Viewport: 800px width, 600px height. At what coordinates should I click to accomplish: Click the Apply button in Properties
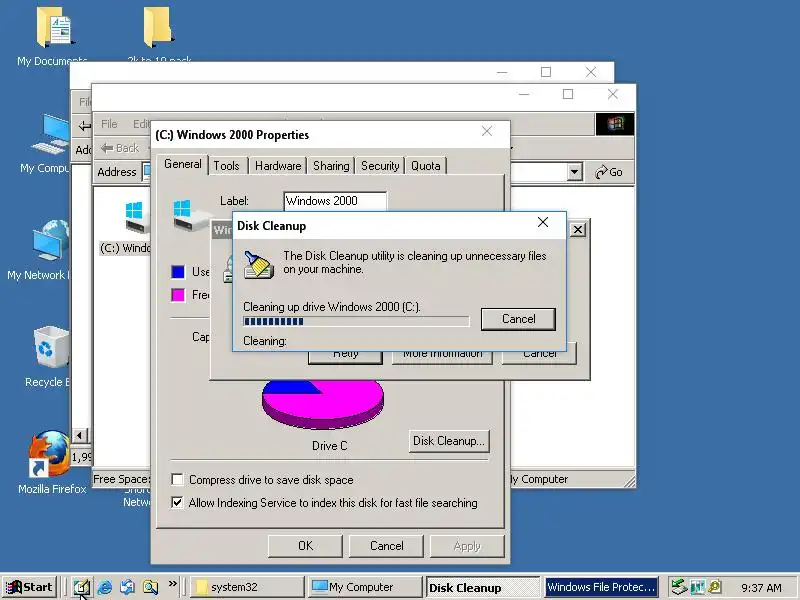(x=467, y=546)
